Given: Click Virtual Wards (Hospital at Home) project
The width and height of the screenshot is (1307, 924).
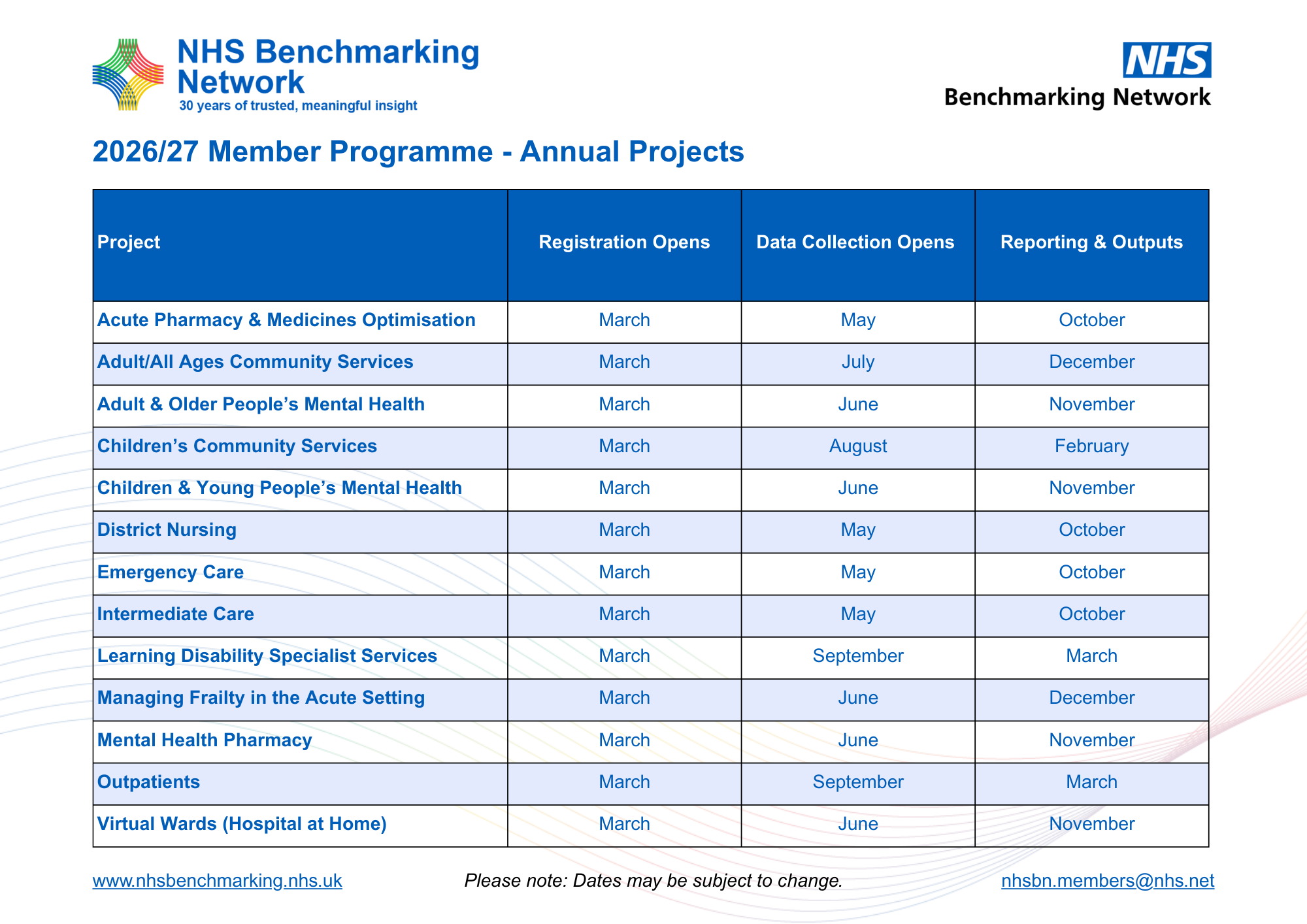Looking at the screenshot, I should 242,824.
